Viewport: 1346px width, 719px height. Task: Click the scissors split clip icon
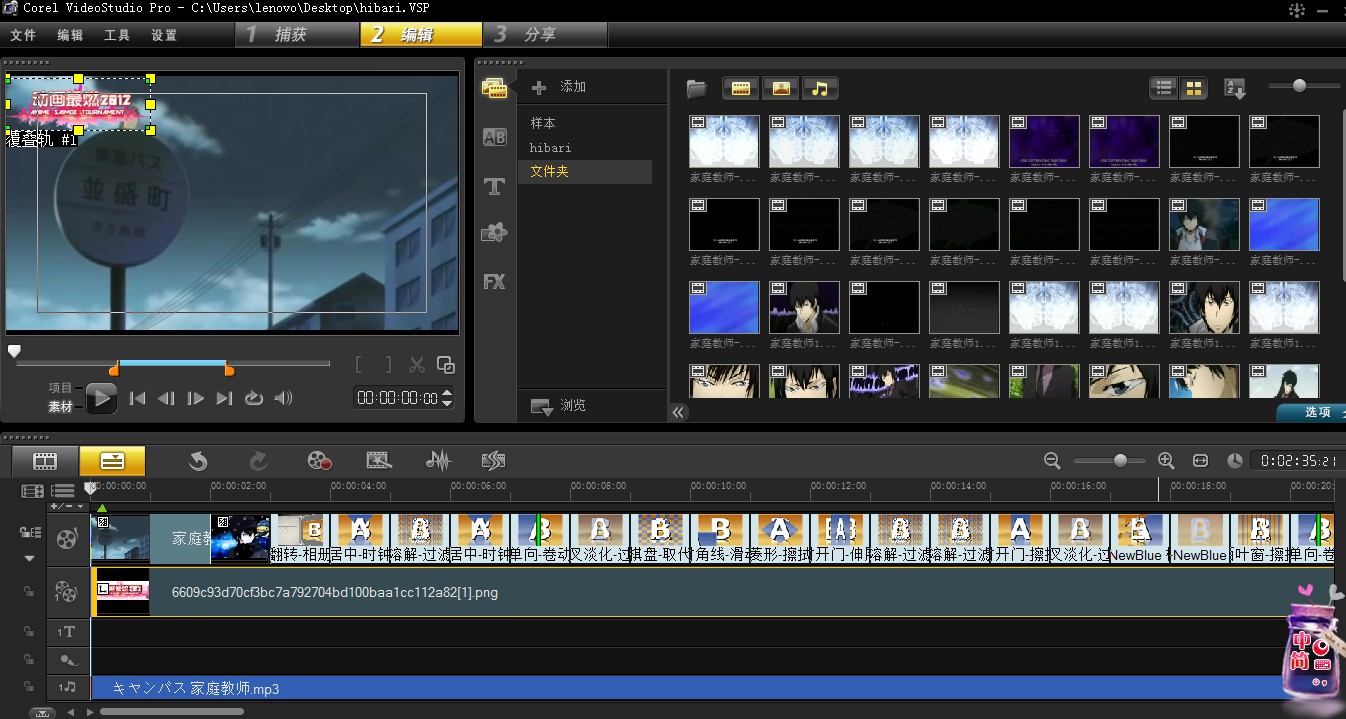(x=417, y=365)
